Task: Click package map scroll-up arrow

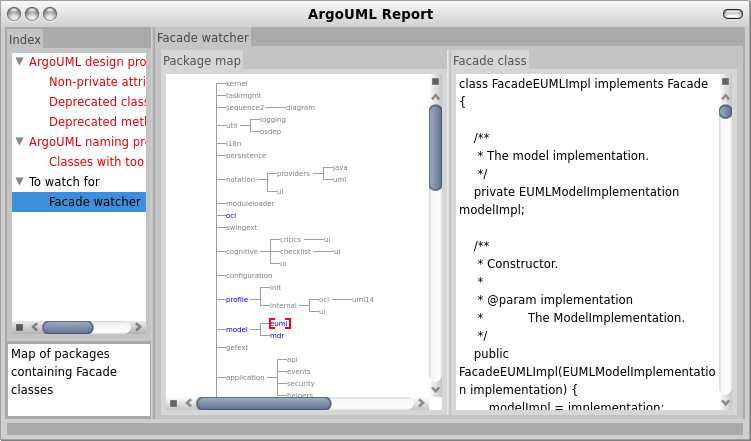Action: (435, 97)
